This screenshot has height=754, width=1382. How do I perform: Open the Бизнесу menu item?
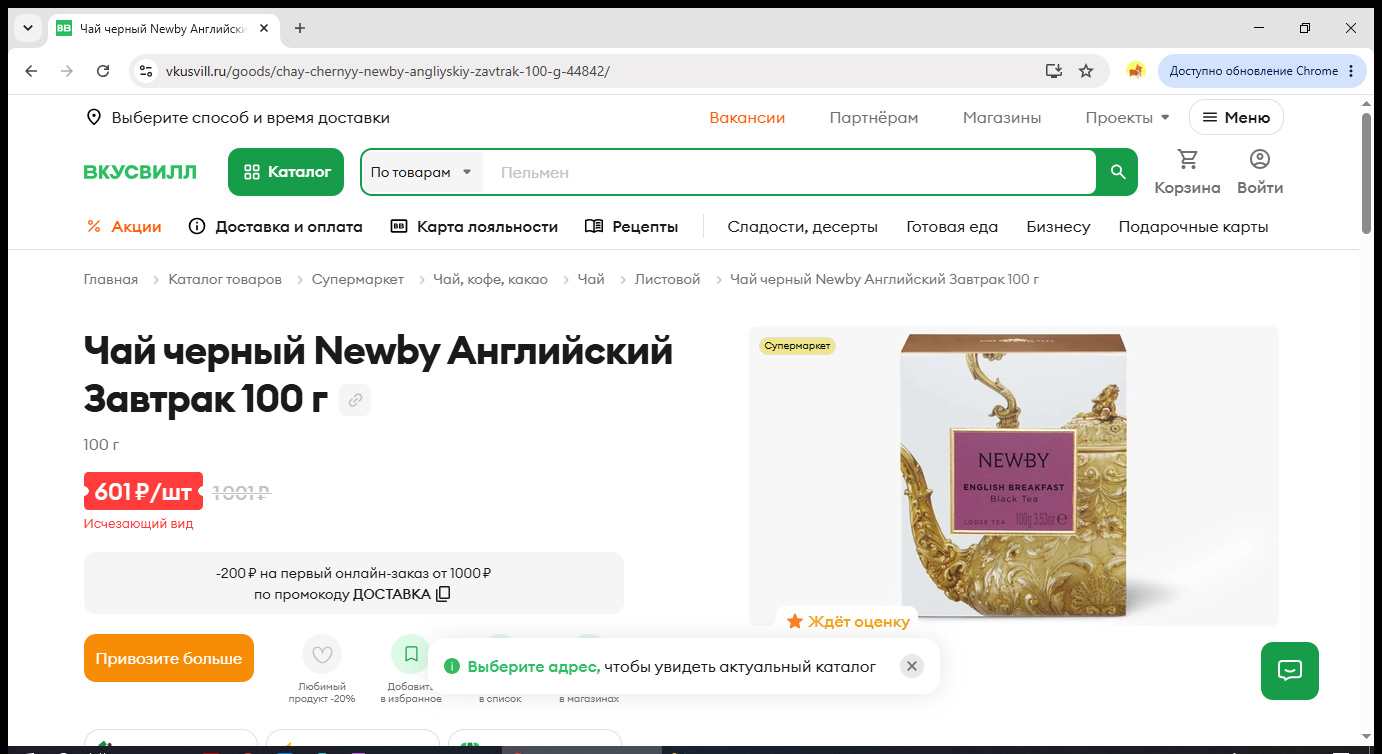click(x=1058, y=227)
